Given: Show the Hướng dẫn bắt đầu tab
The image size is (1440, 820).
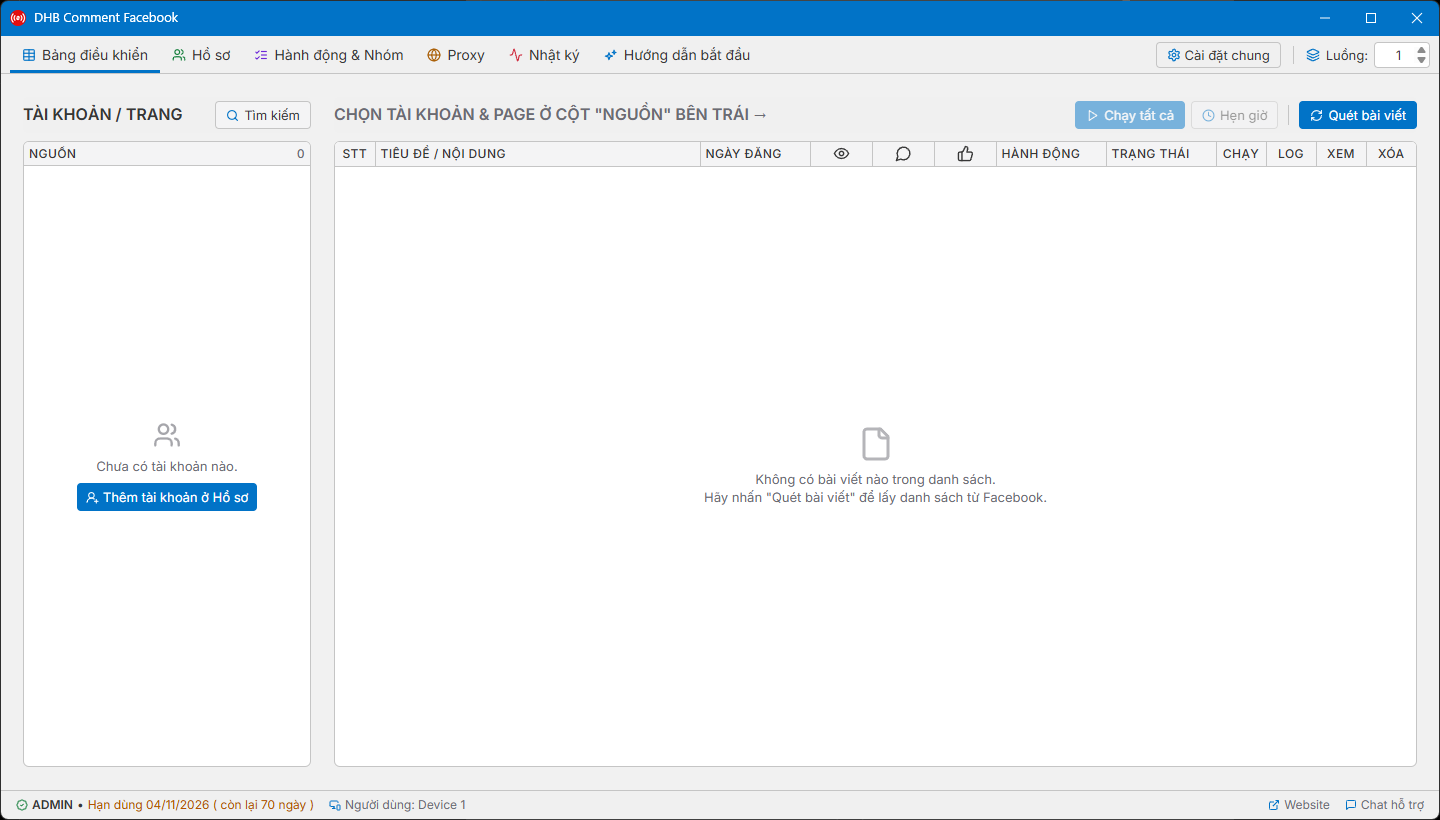Looking at the screenshot, I should [677, 55].
